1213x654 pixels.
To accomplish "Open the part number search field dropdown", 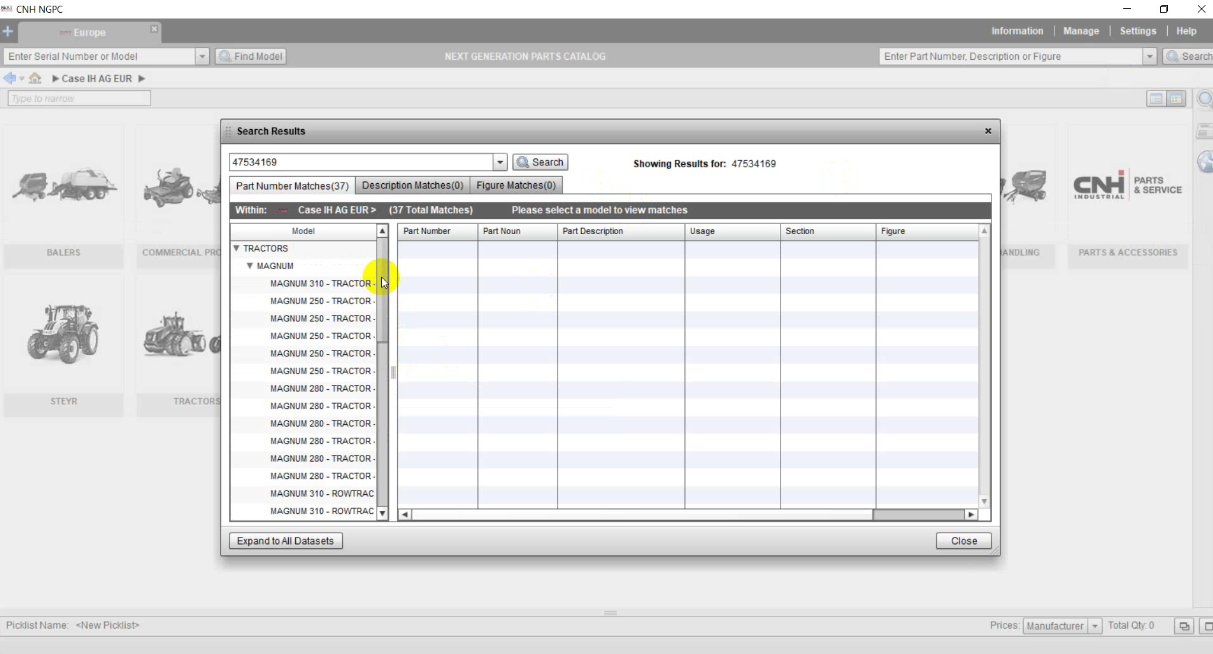I will coord(1149,57).
